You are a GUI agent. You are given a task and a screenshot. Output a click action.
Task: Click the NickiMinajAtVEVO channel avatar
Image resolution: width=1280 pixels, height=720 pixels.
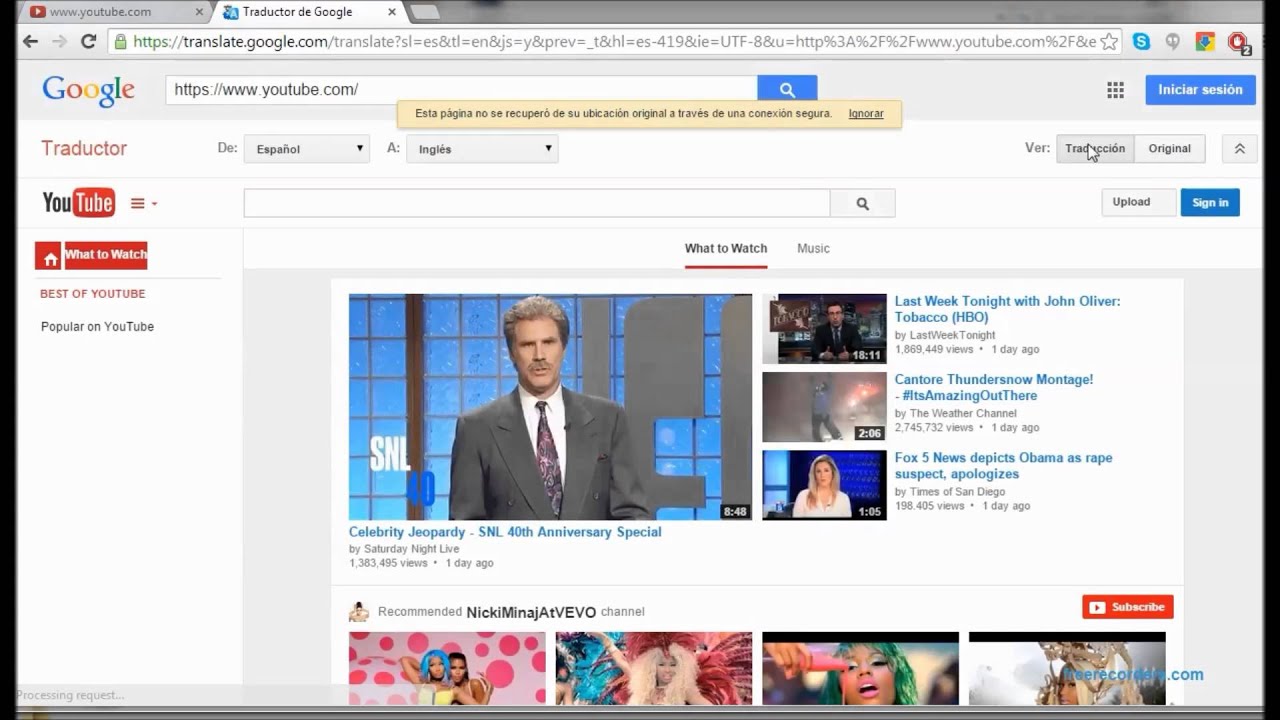pyautogui.click(x=358, y=611)
